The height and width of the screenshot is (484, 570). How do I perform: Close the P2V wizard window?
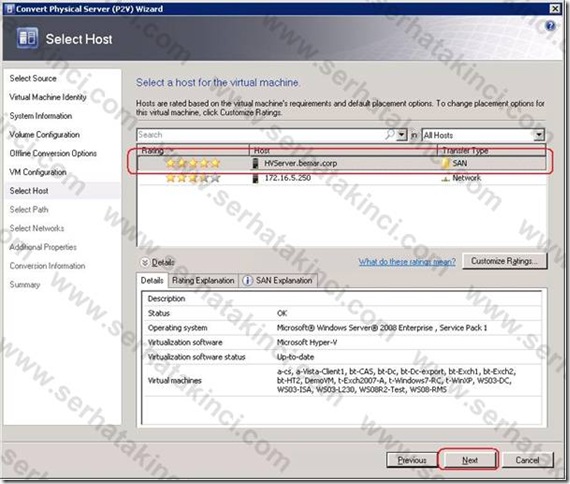click(554, 9)
